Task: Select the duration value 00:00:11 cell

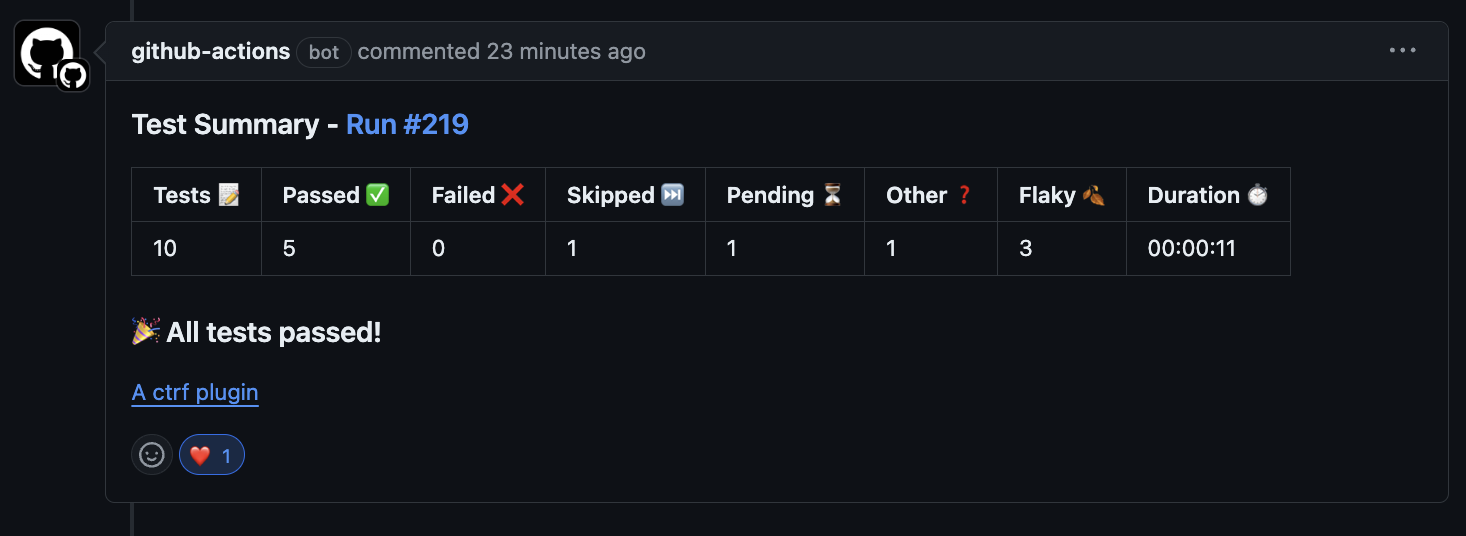Action: pyautogui.click(x=1208, y=248)
